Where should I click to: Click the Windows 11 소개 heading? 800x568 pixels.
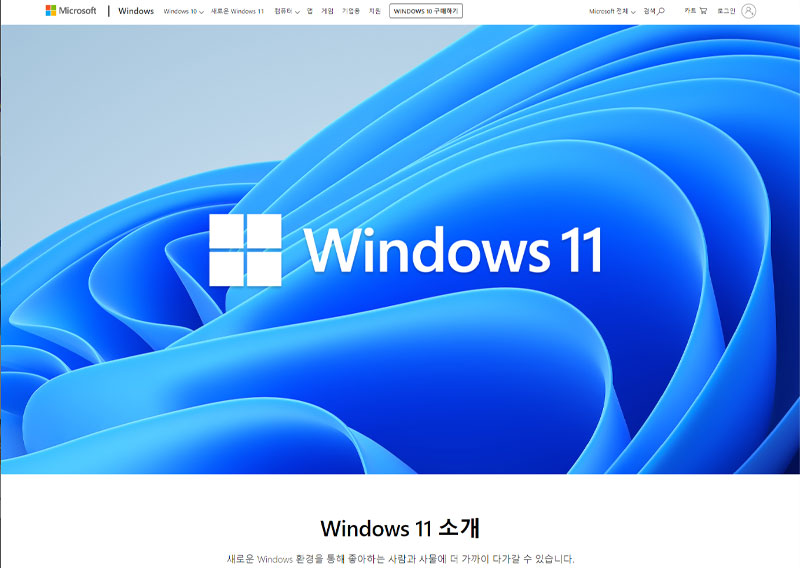(400, 528)
